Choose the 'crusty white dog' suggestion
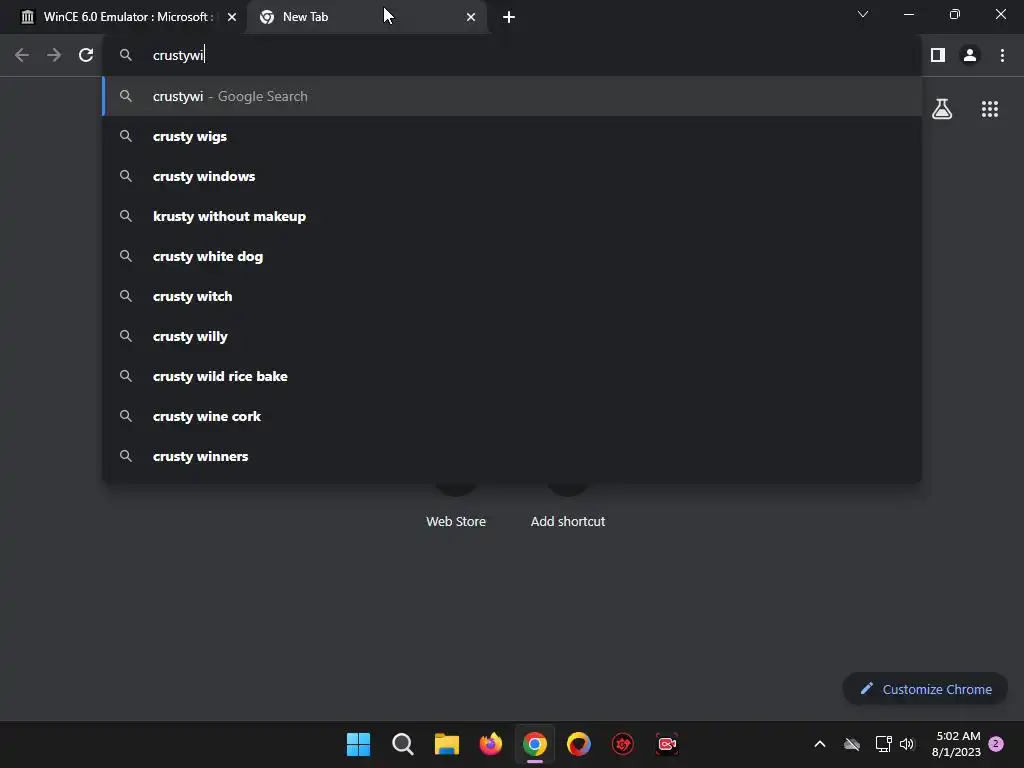 coord(511,256)
